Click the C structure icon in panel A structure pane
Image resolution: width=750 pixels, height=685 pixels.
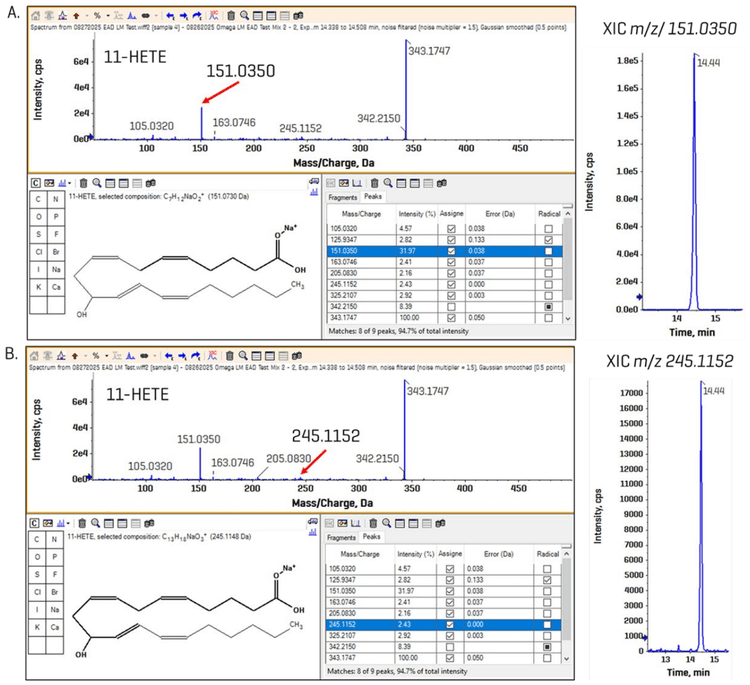(36, 183)
